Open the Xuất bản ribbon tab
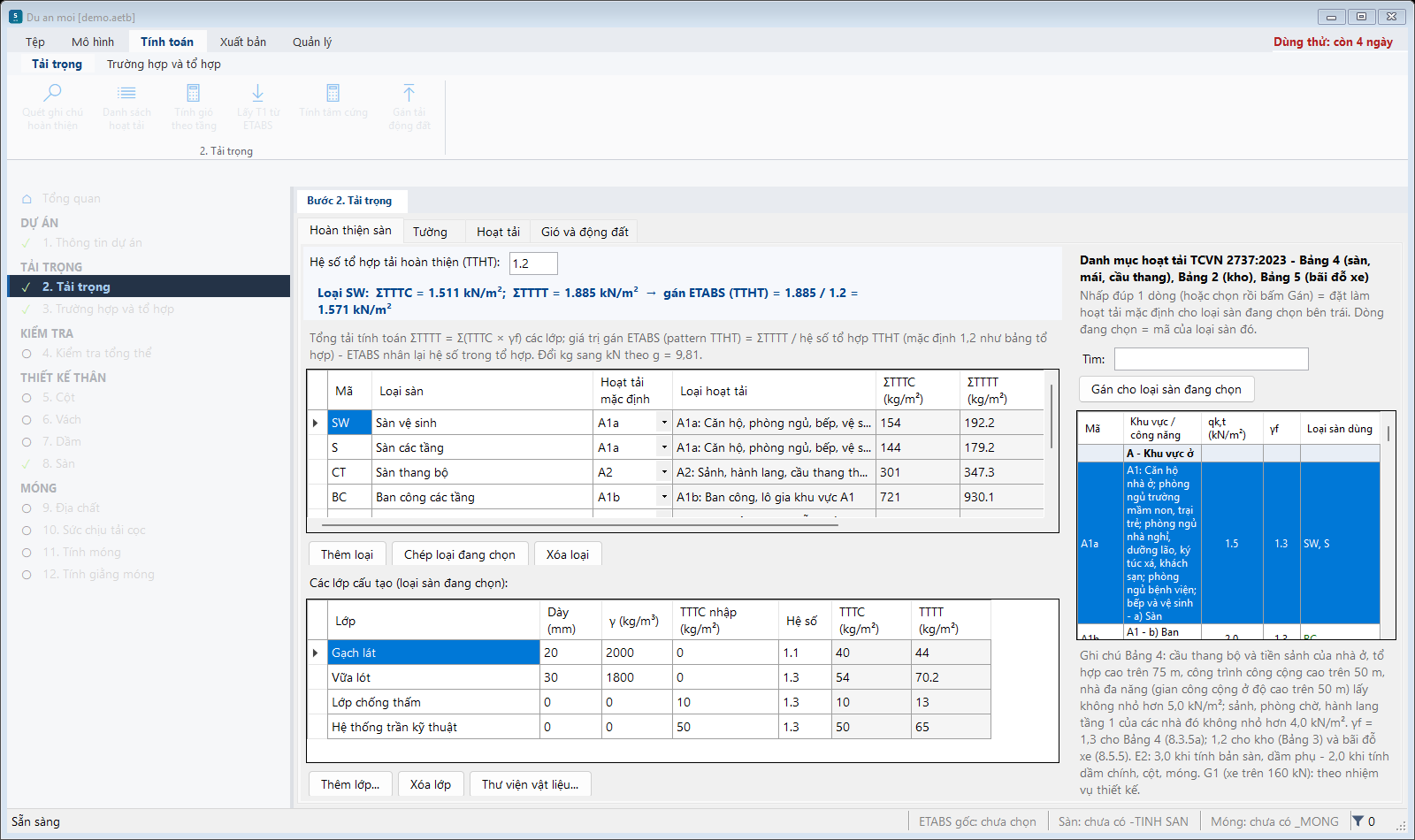This screenshot has width=1415, height=840. pos(243,42)
